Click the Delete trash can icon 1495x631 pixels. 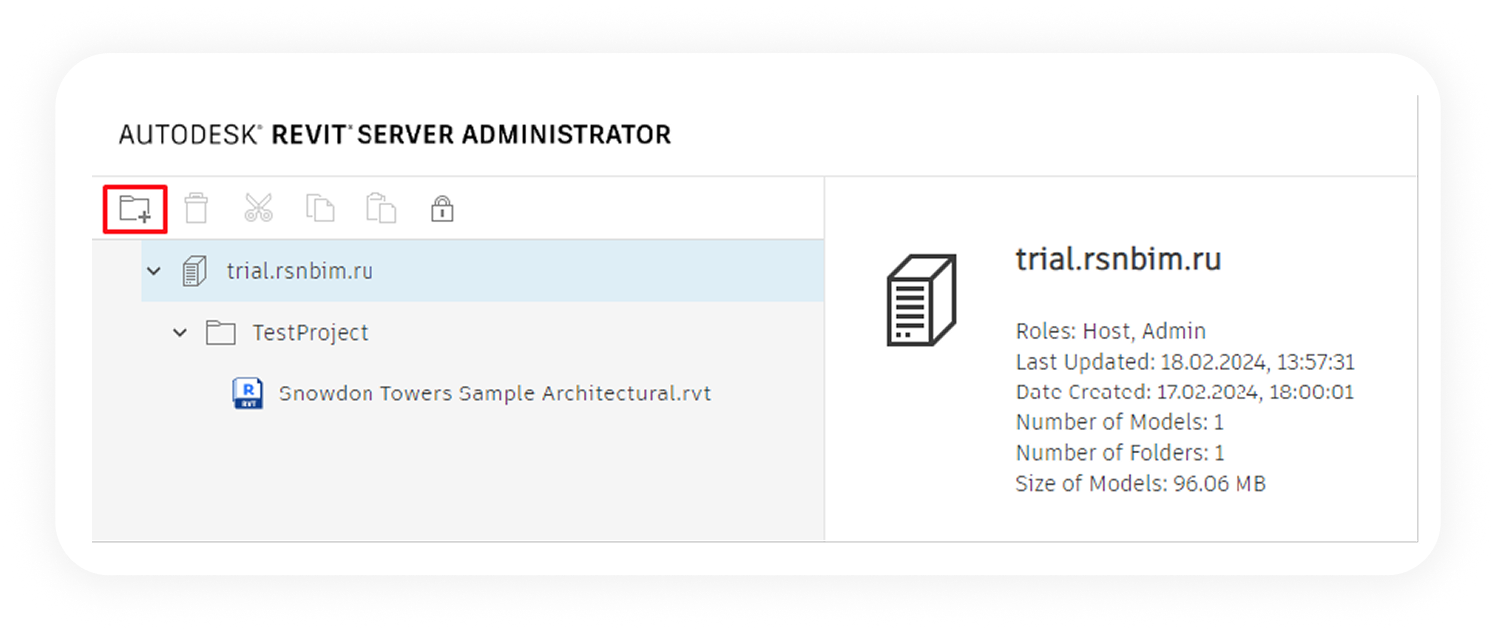point(197,208)
